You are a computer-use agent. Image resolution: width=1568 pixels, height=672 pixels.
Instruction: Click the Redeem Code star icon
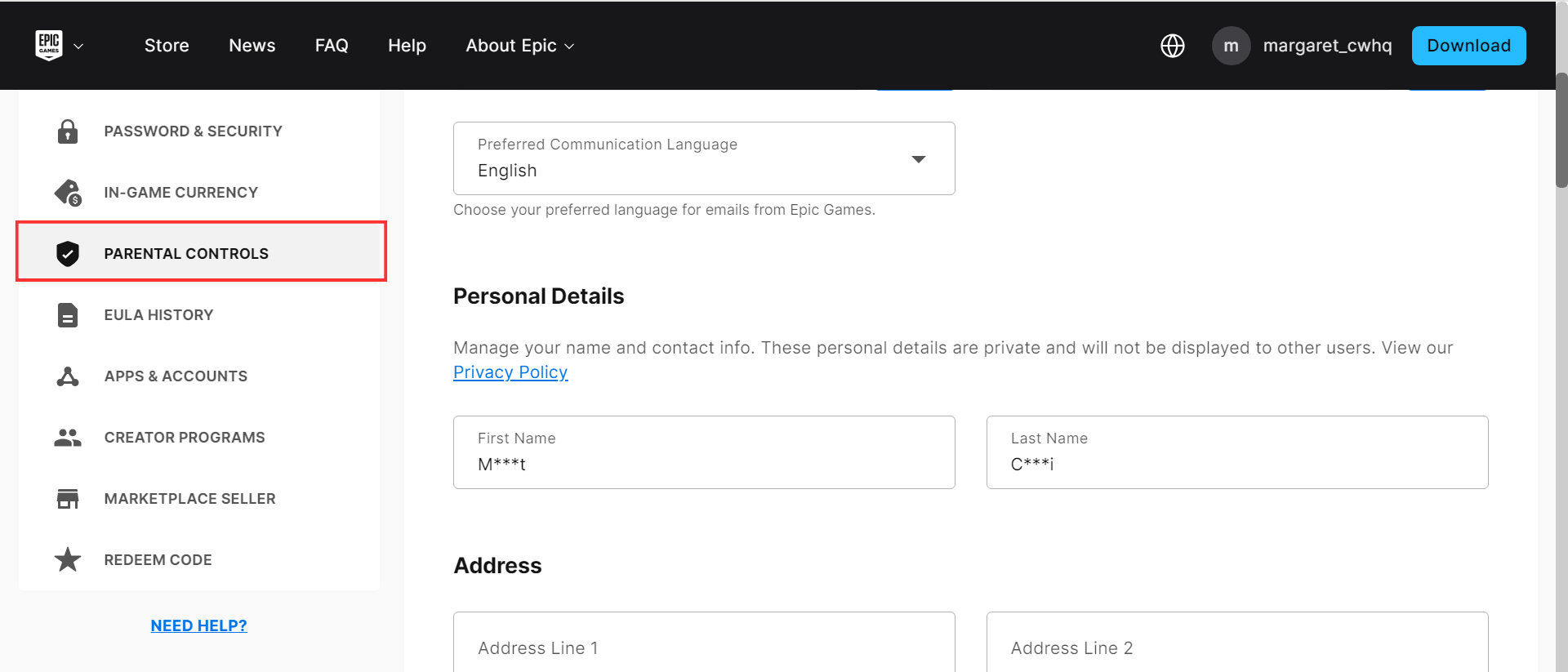[x=68, y=560]
